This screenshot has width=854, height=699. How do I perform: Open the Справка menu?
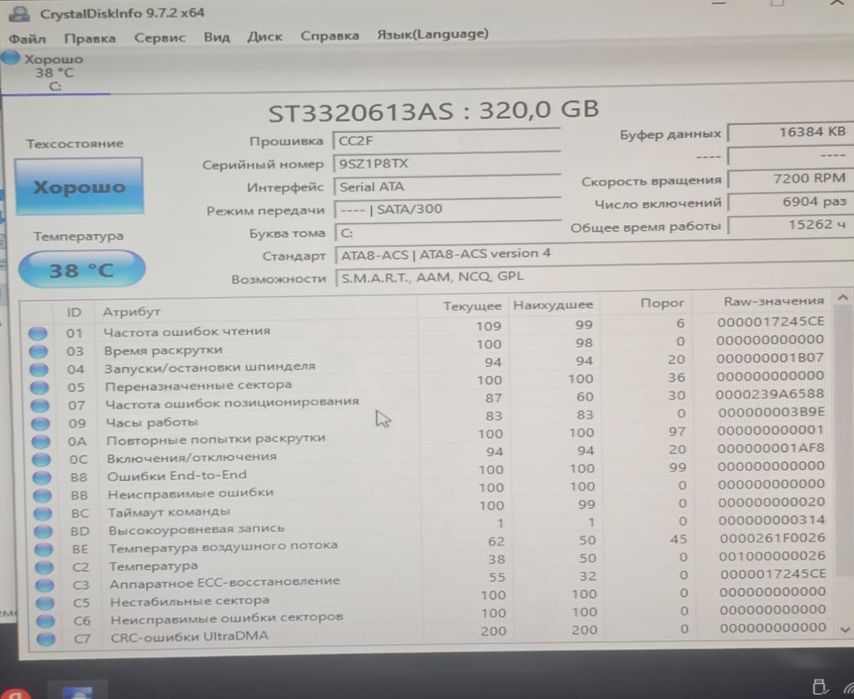(x=330, y=35)
